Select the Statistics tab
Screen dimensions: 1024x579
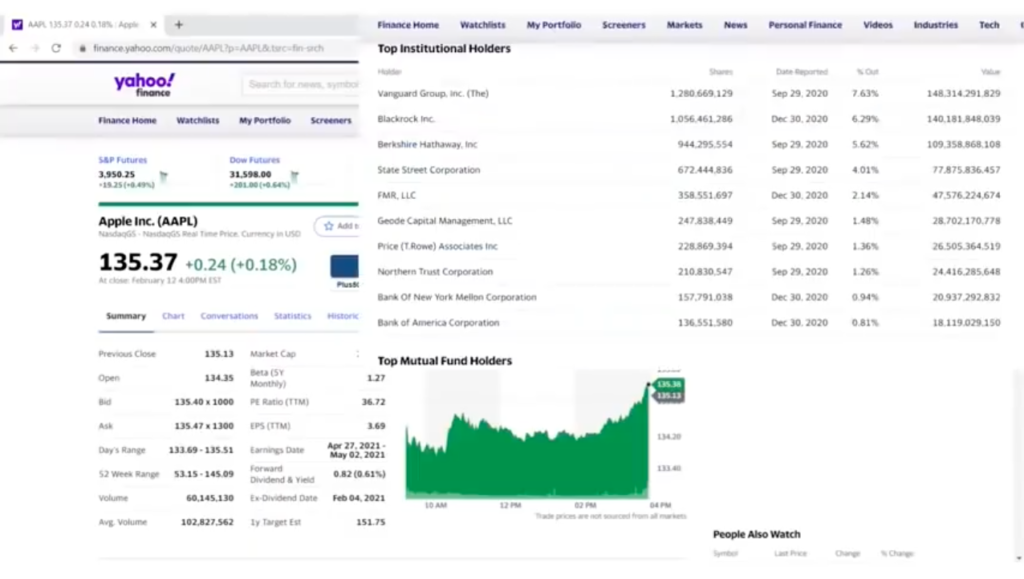[293, 316]
